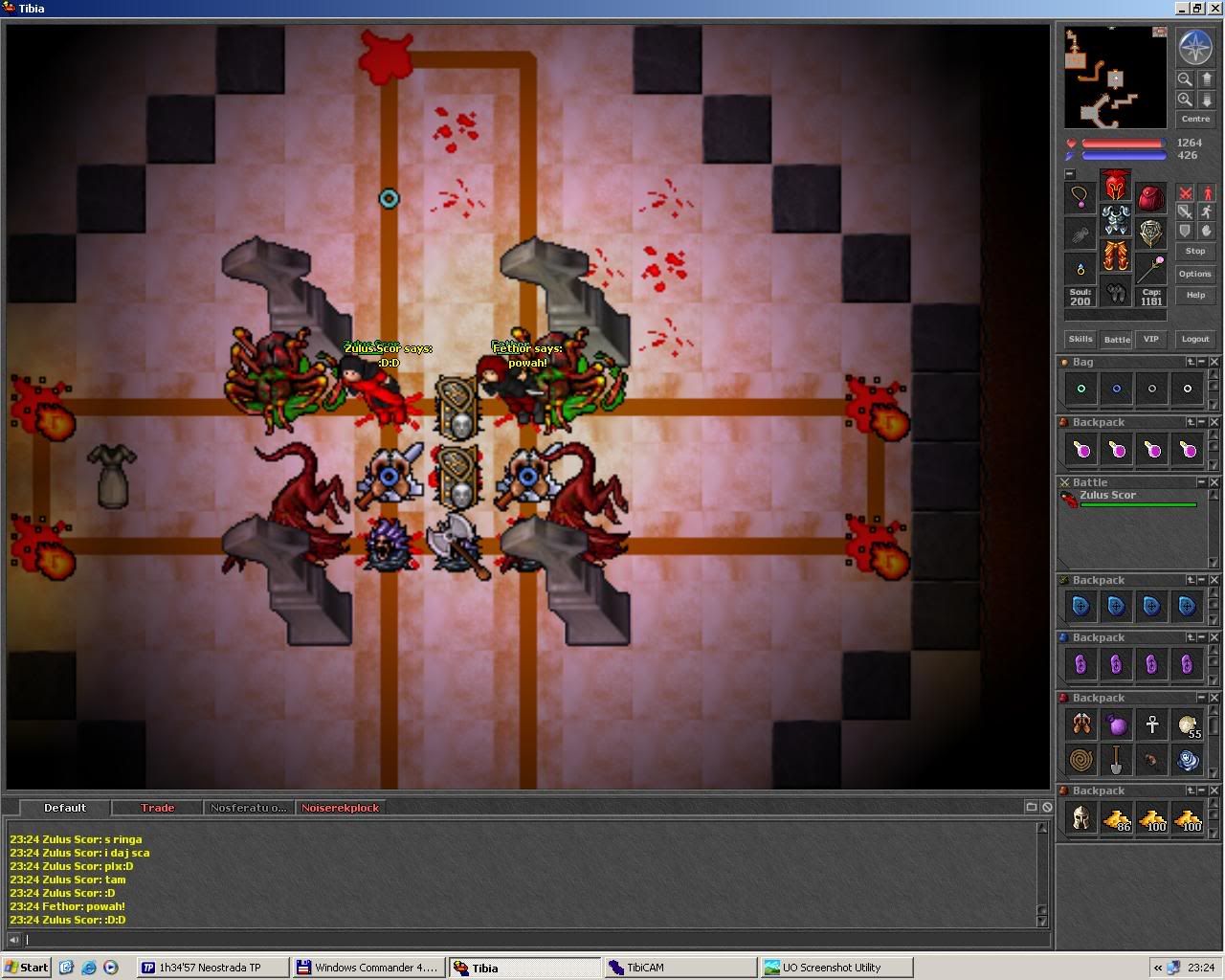Minimize the Battle window
This screenshot has width=1225, height=980.
[x=1203, y=482]
